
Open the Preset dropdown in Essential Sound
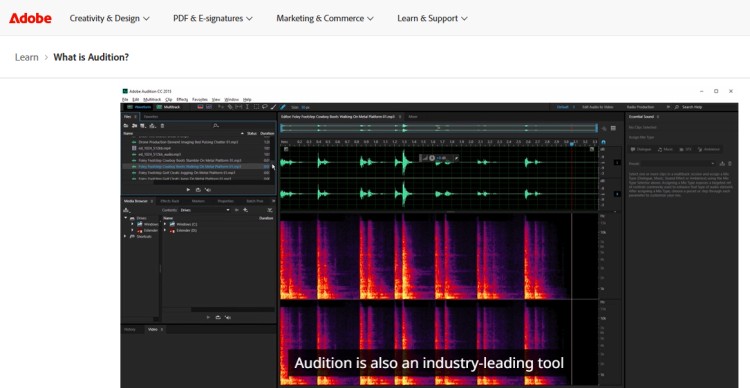pos(679,164)
